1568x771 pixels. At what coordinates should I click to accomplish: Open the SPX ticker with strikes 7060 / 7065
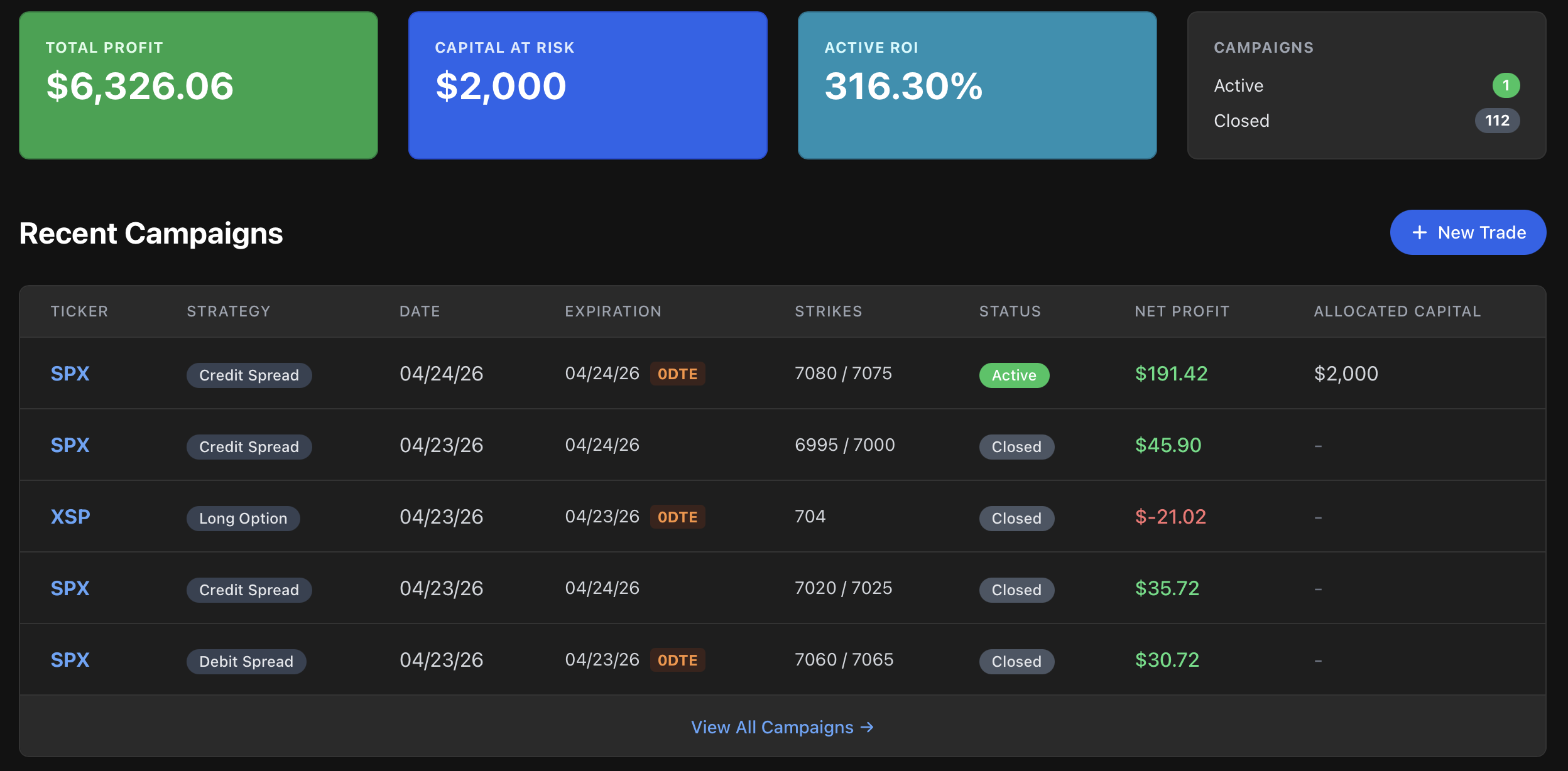click(70, 660)
